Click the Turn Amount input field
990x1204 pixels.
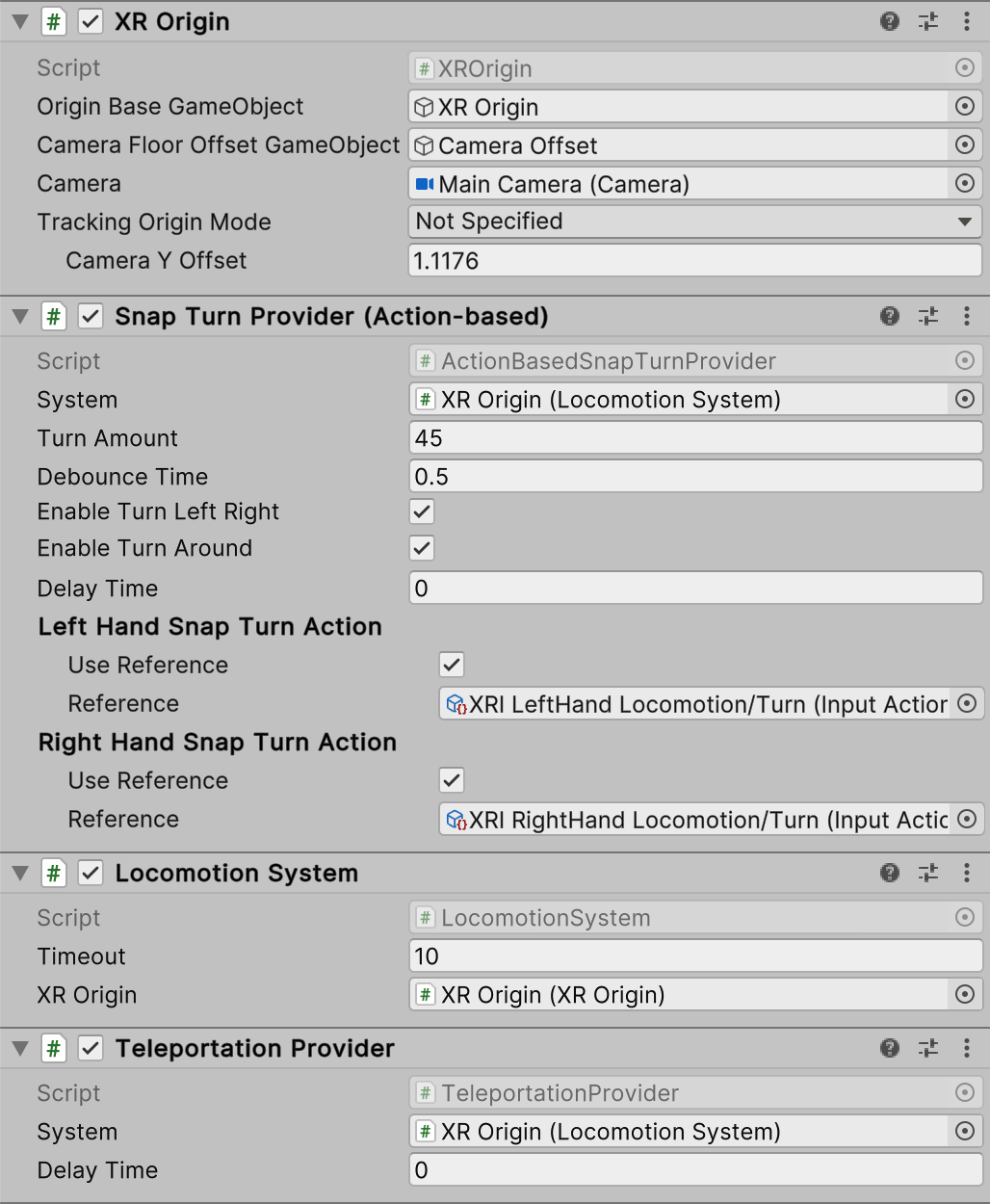point(694,438)
